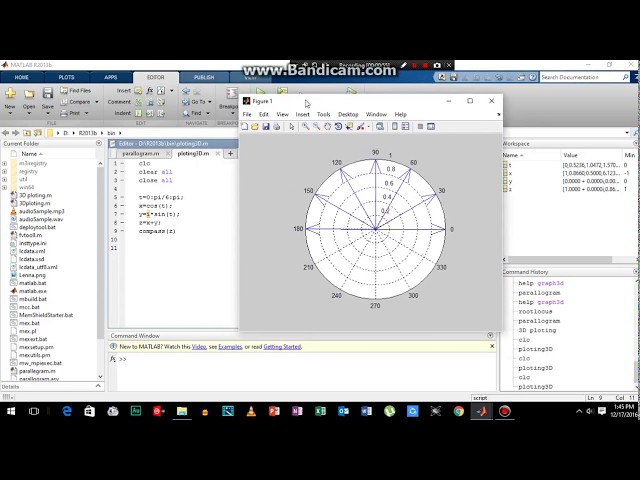Toggle Data Cursor tool in Figure 1
The width and height of the screenshot is (640, 480).
[x=349, y=127]
